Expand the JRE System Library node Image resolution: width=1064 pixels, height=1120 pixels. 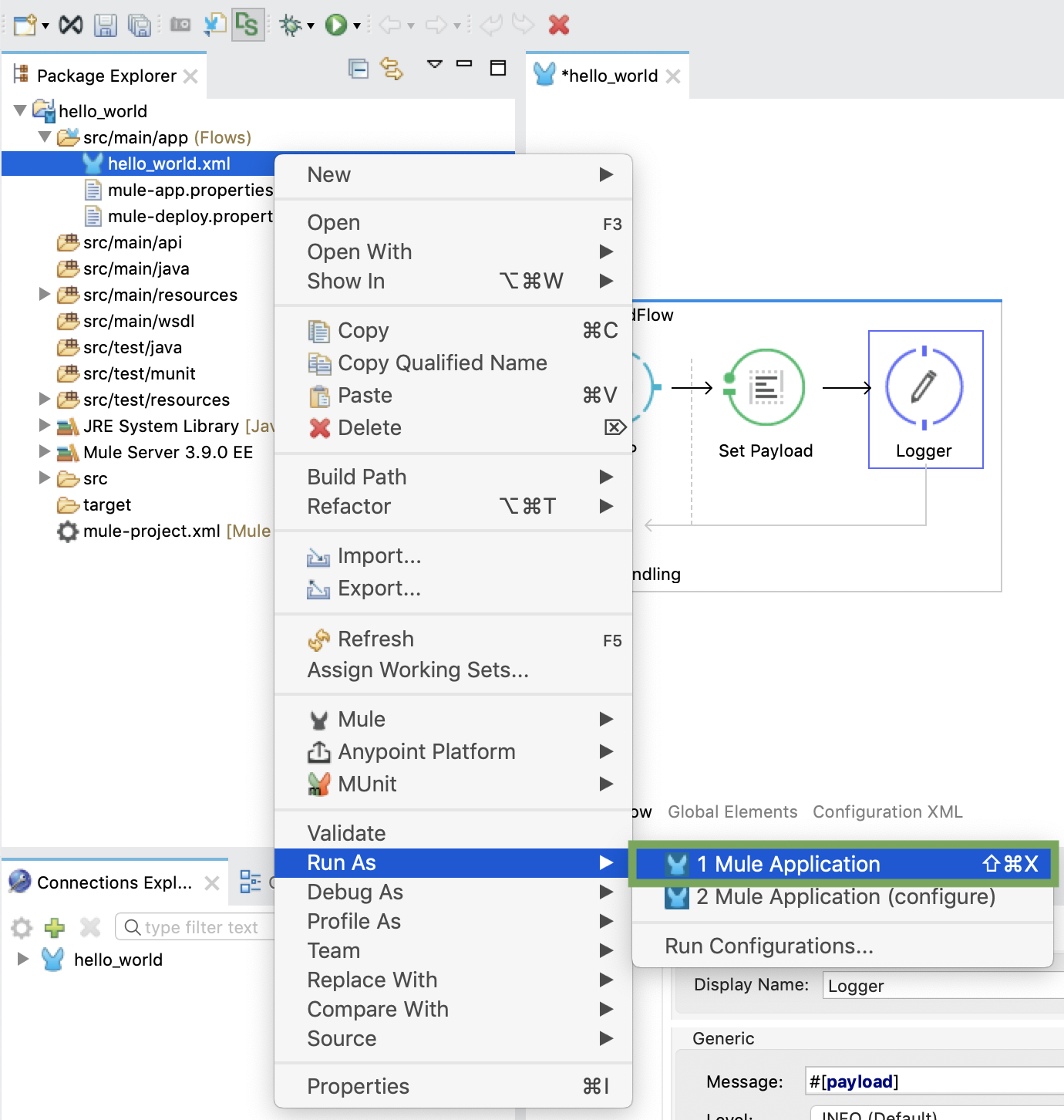(45, 425)
